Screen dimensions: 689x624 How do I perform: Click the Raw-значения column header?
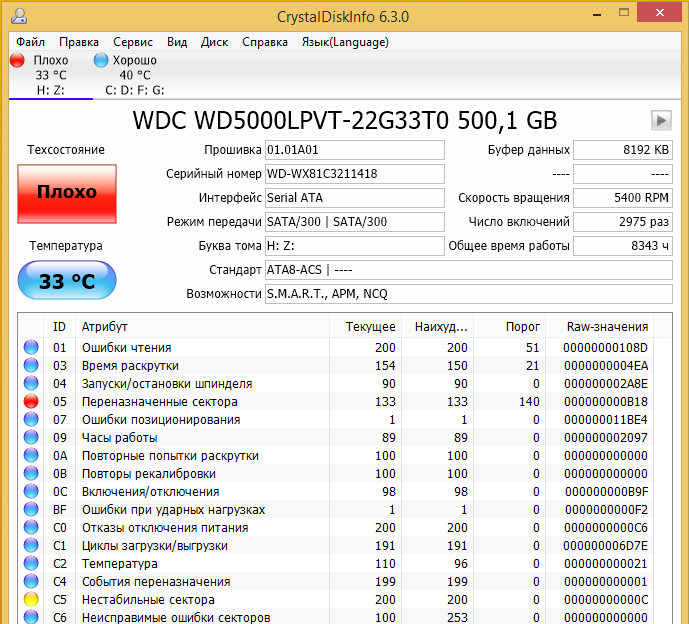pos(600,327)
